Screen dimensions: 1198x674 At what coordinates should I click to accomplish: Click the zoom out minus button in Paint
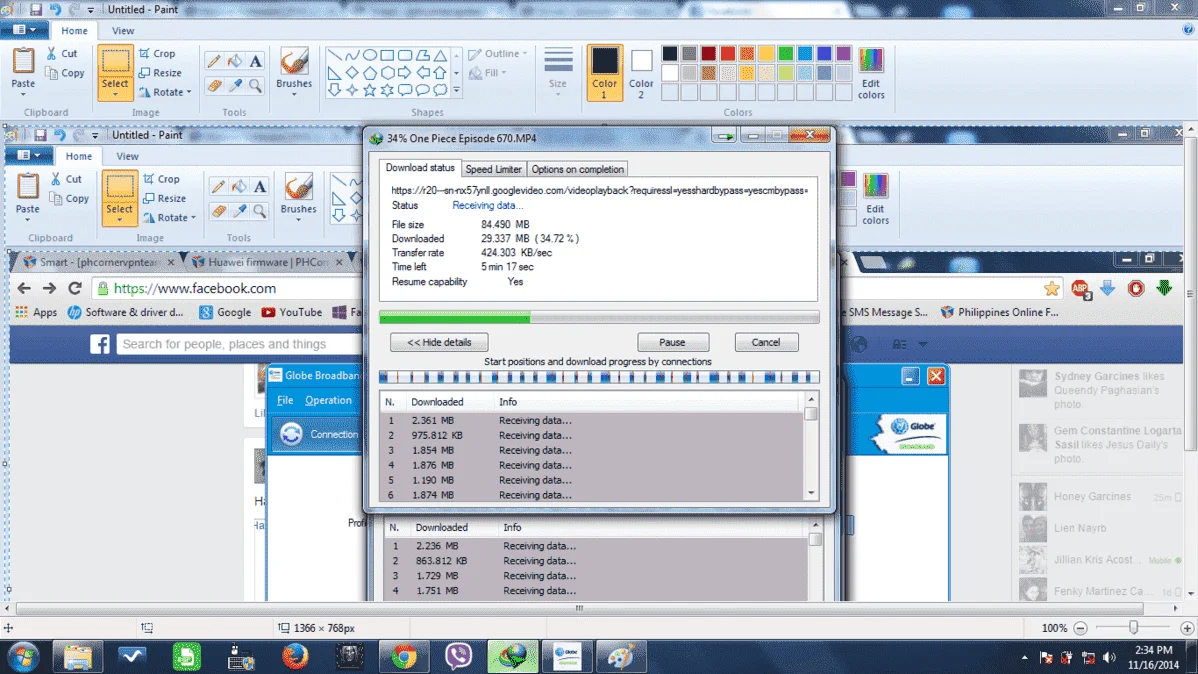pos(1080,627)
